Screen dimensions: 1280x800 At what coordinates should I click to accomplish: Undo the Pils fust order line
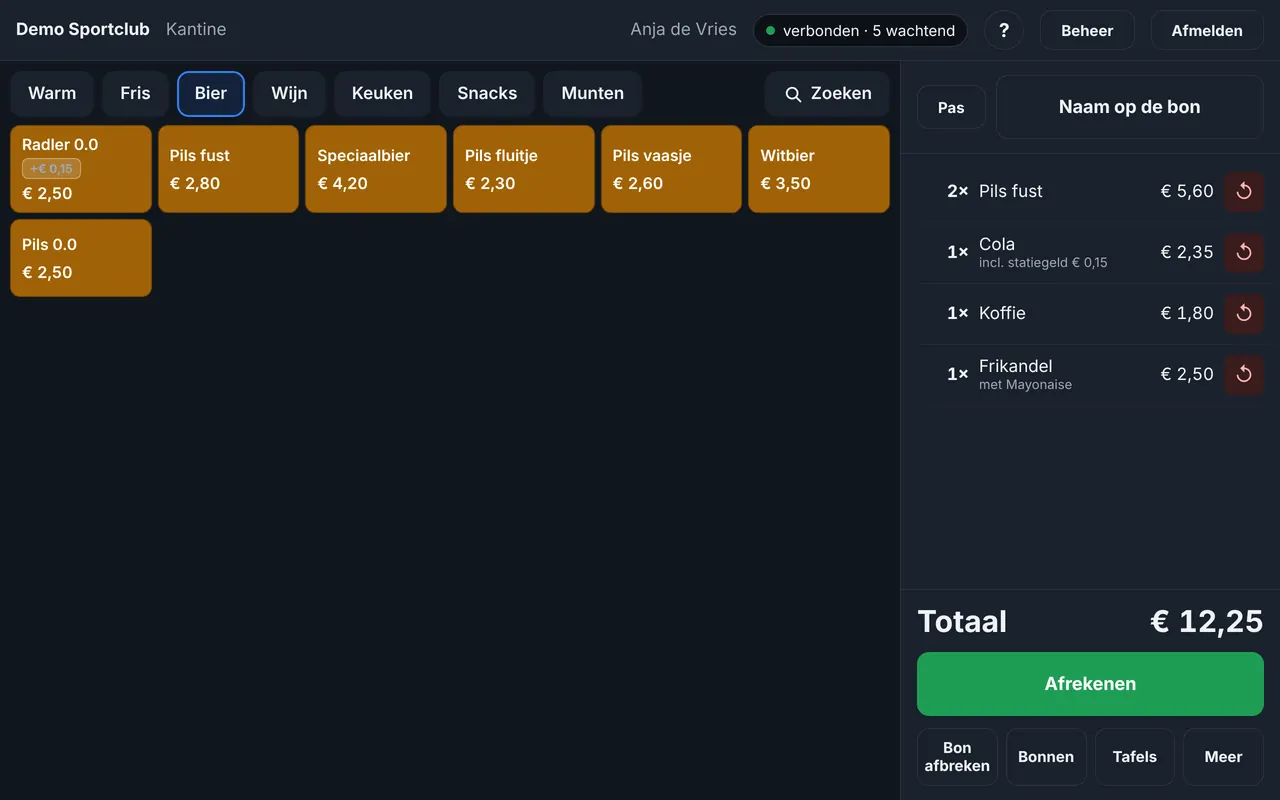[1244, 191]
